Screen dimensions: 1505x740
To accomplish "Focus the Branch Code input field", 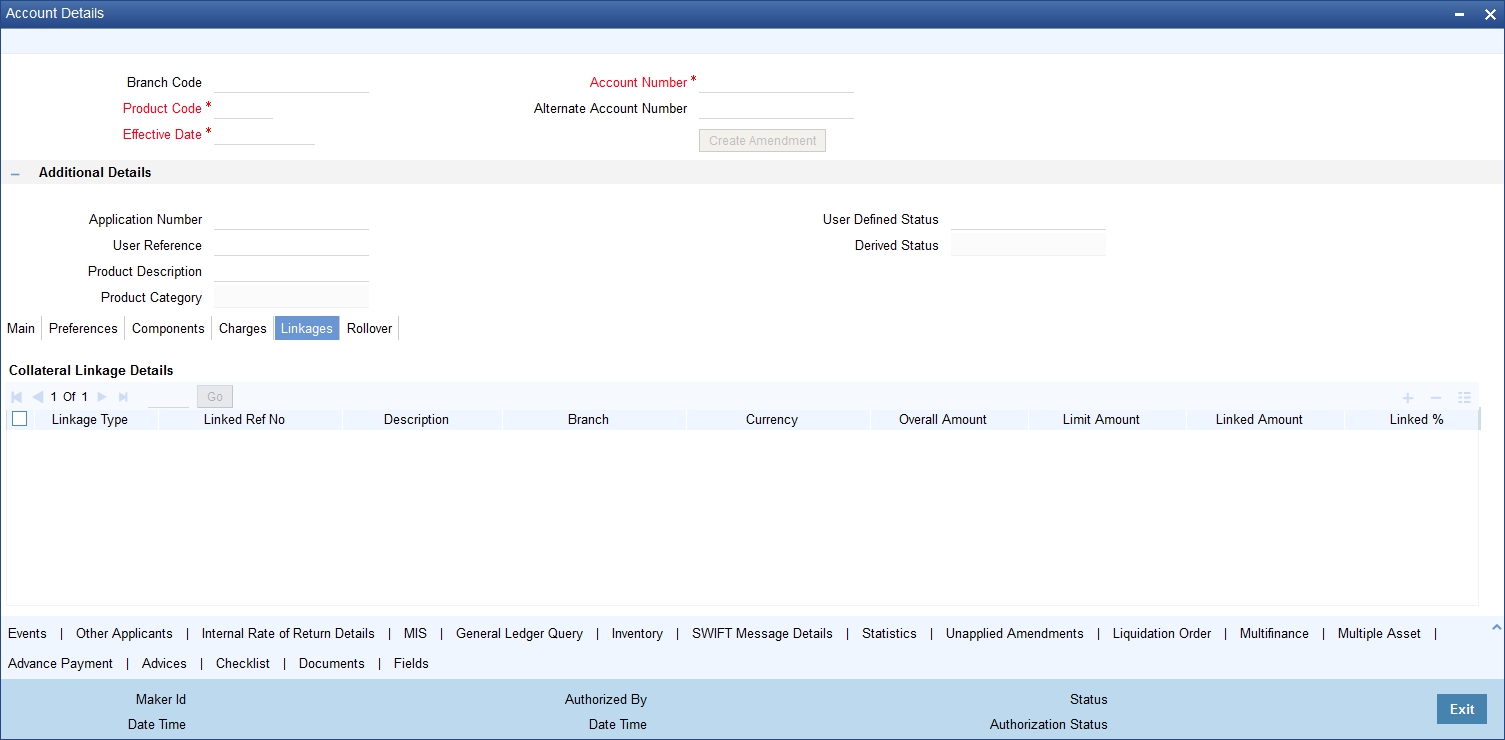I will 291,83.
